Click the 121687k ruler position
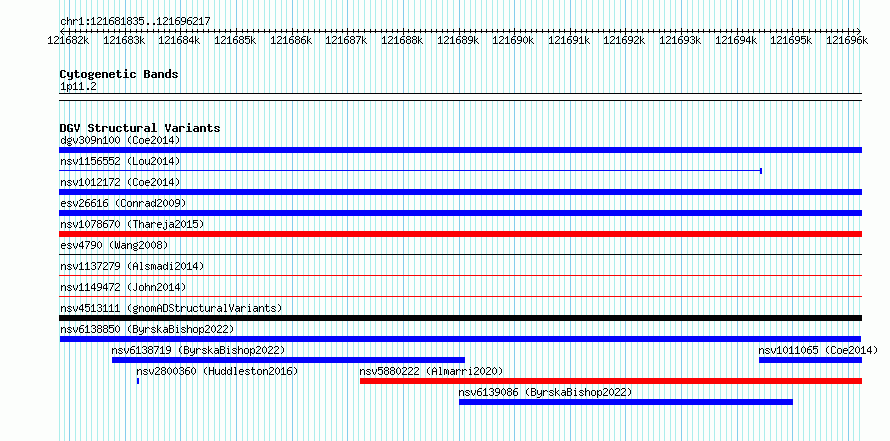 click(346, 40)
